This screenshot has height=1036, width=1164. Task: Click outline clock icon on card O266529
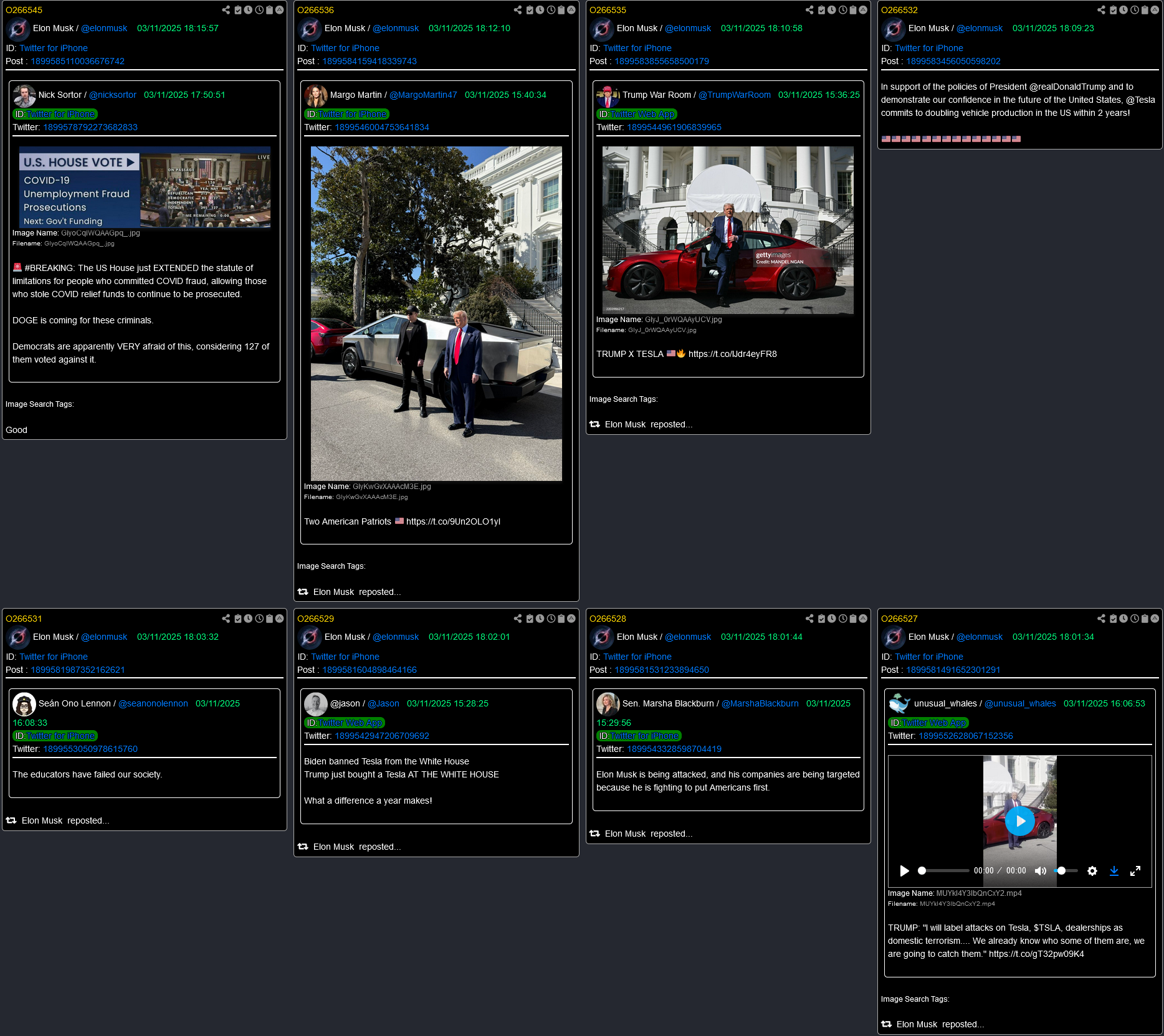click(x=551, y=619)
